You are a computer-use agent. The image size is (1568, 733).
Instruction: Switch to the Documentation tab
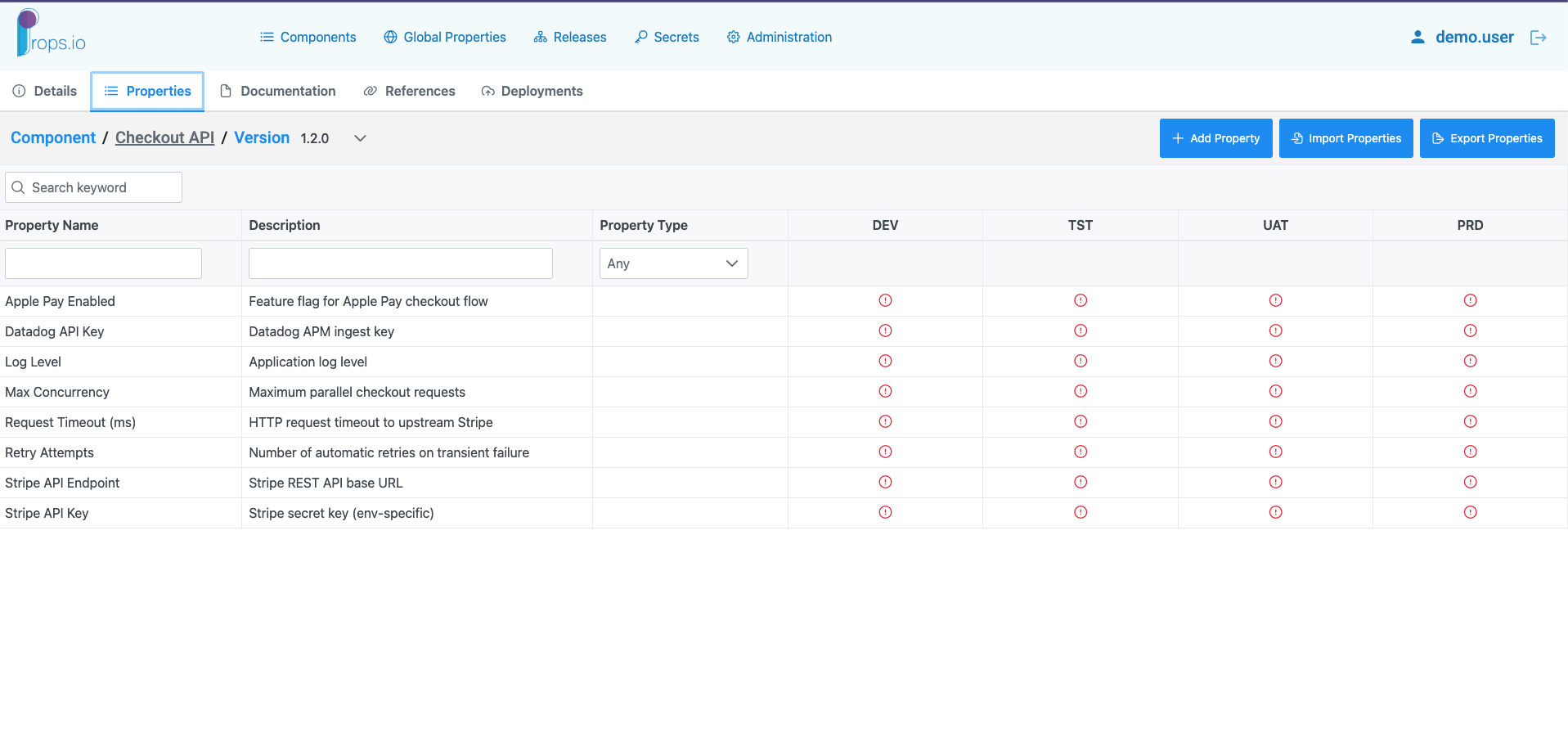click(278, 91)
